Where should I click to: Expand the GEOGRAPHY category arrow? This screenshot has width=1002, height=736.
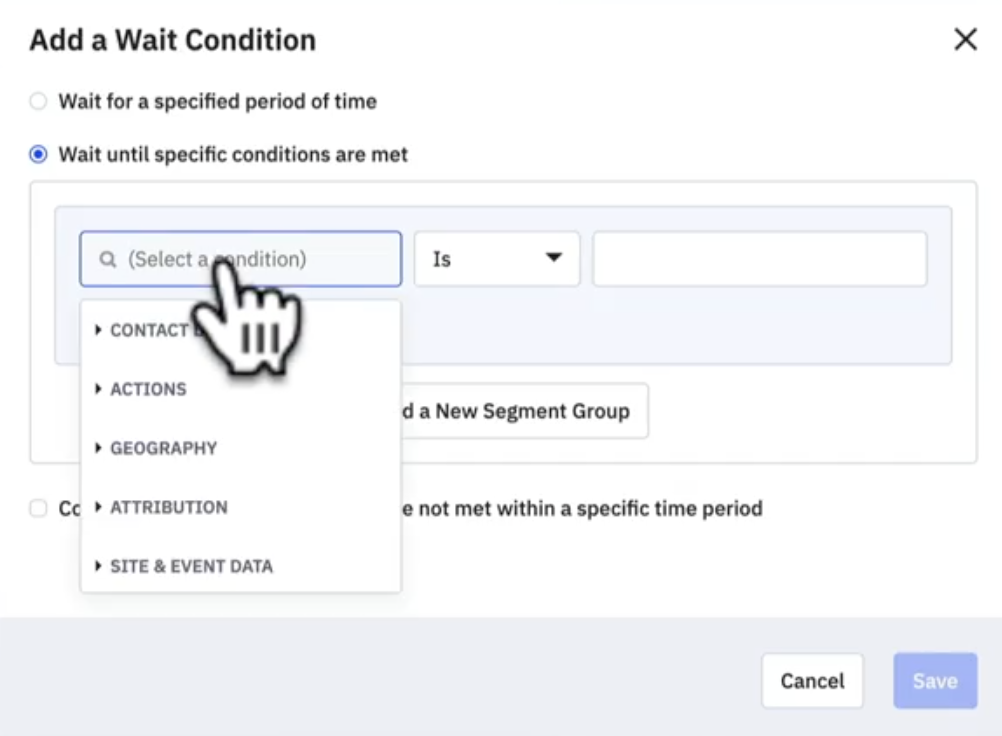point(98,448)
